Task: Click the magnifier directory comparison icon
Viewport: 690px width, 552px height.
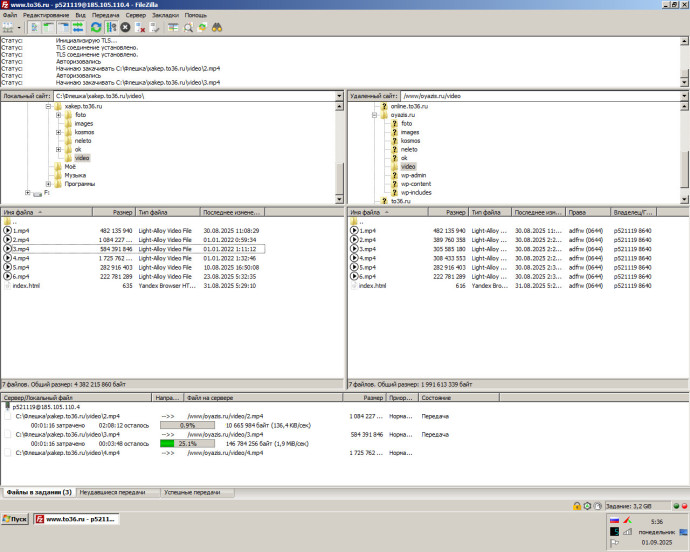Action: point(188,28)
